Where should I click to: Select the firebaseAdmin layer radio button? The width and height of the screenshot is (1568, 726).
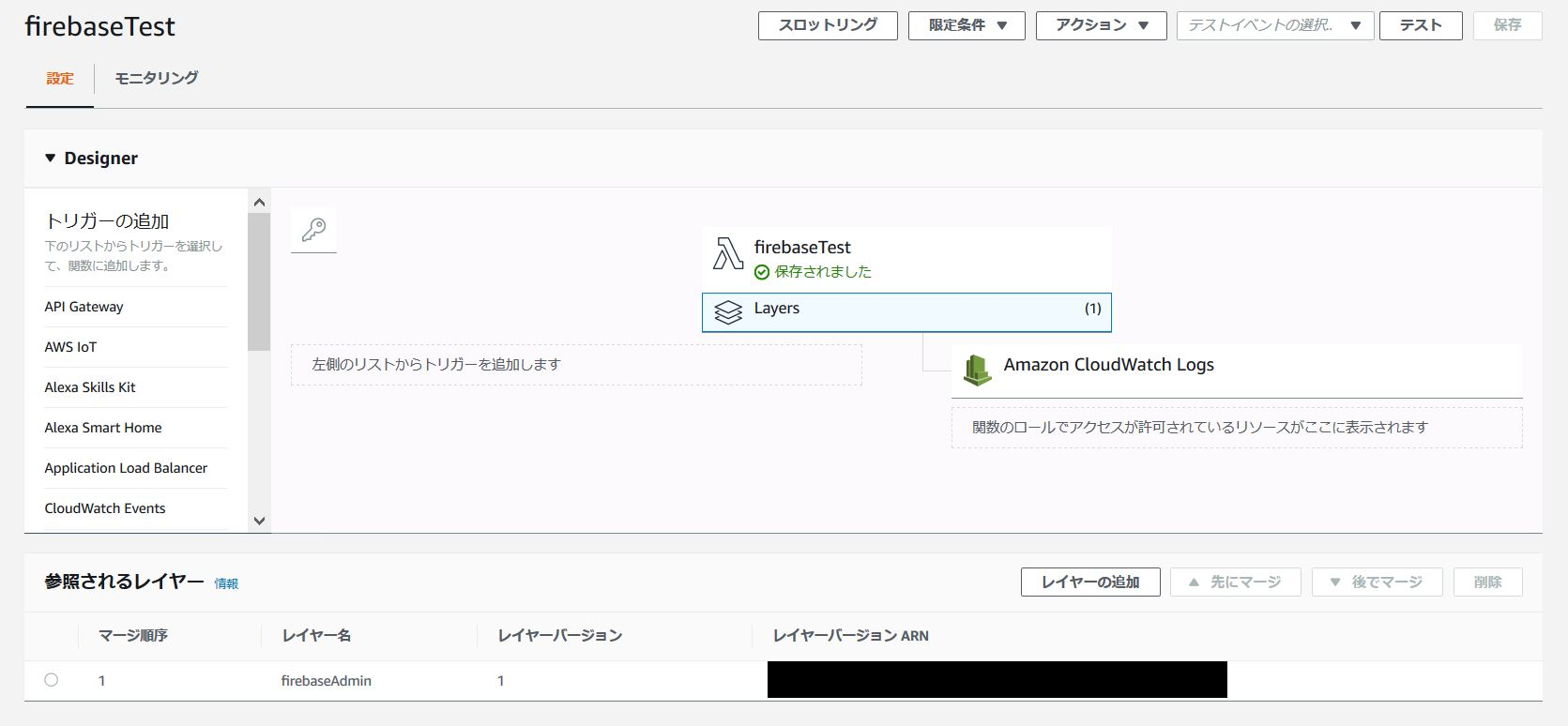click(x=52, y=680)
